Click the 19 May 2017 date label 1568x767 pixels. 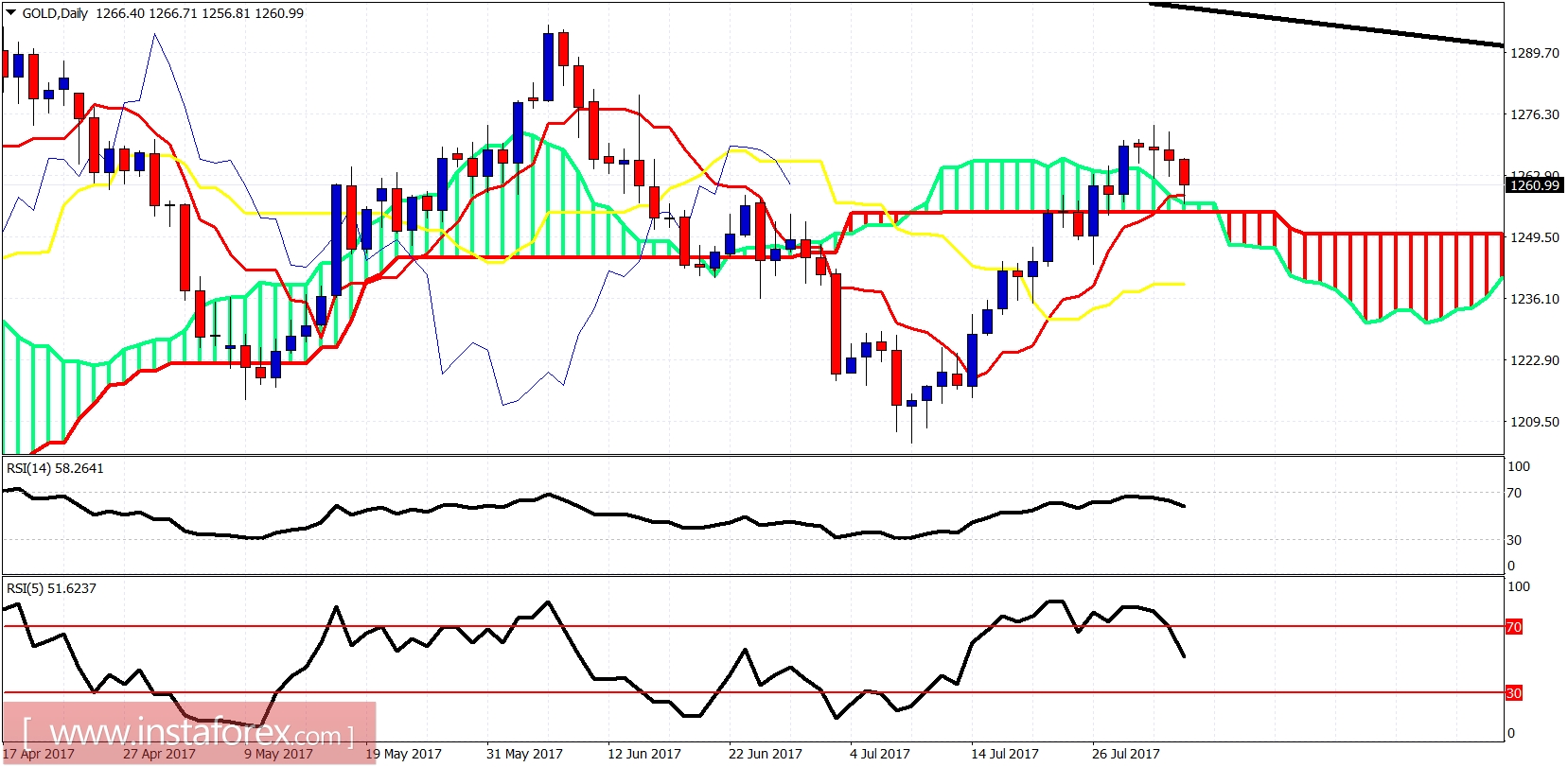click(403, 754)
